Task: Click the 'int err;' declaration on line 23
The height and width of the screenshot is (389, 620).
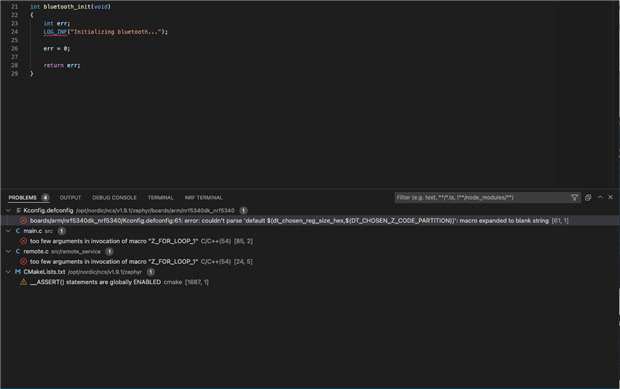Action: coord(57,23)
